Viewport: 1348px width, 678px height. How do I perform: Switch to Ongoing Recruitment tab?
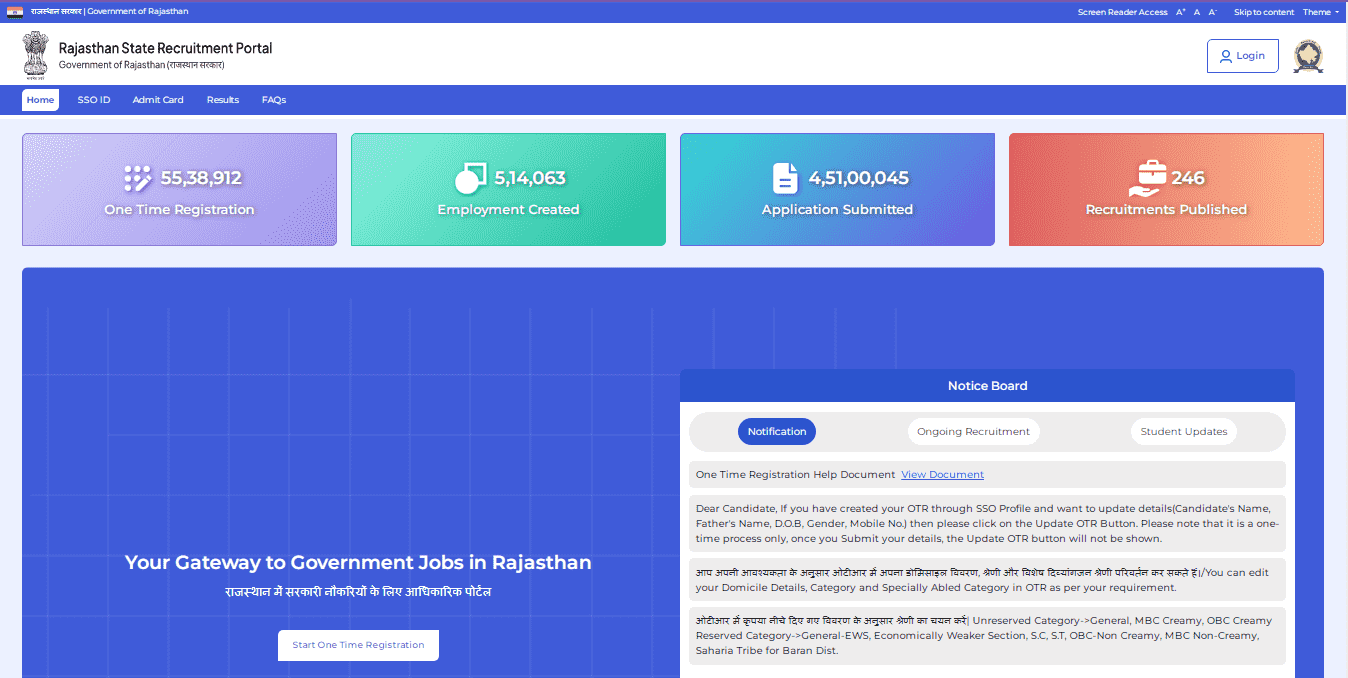click(x=973, y=432)
